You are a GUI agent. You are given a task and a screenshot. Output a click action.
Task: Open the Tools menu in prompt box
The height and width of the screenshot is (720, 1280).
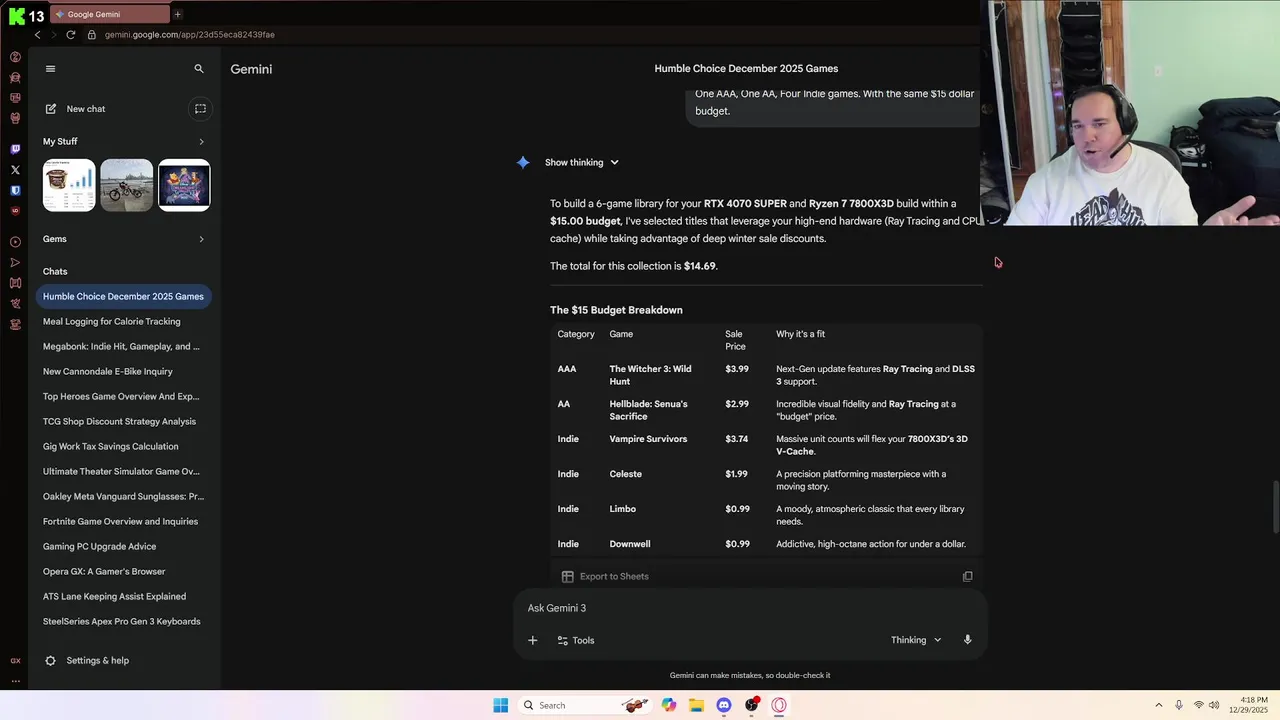pyautogui.click(x=576, y=640)
